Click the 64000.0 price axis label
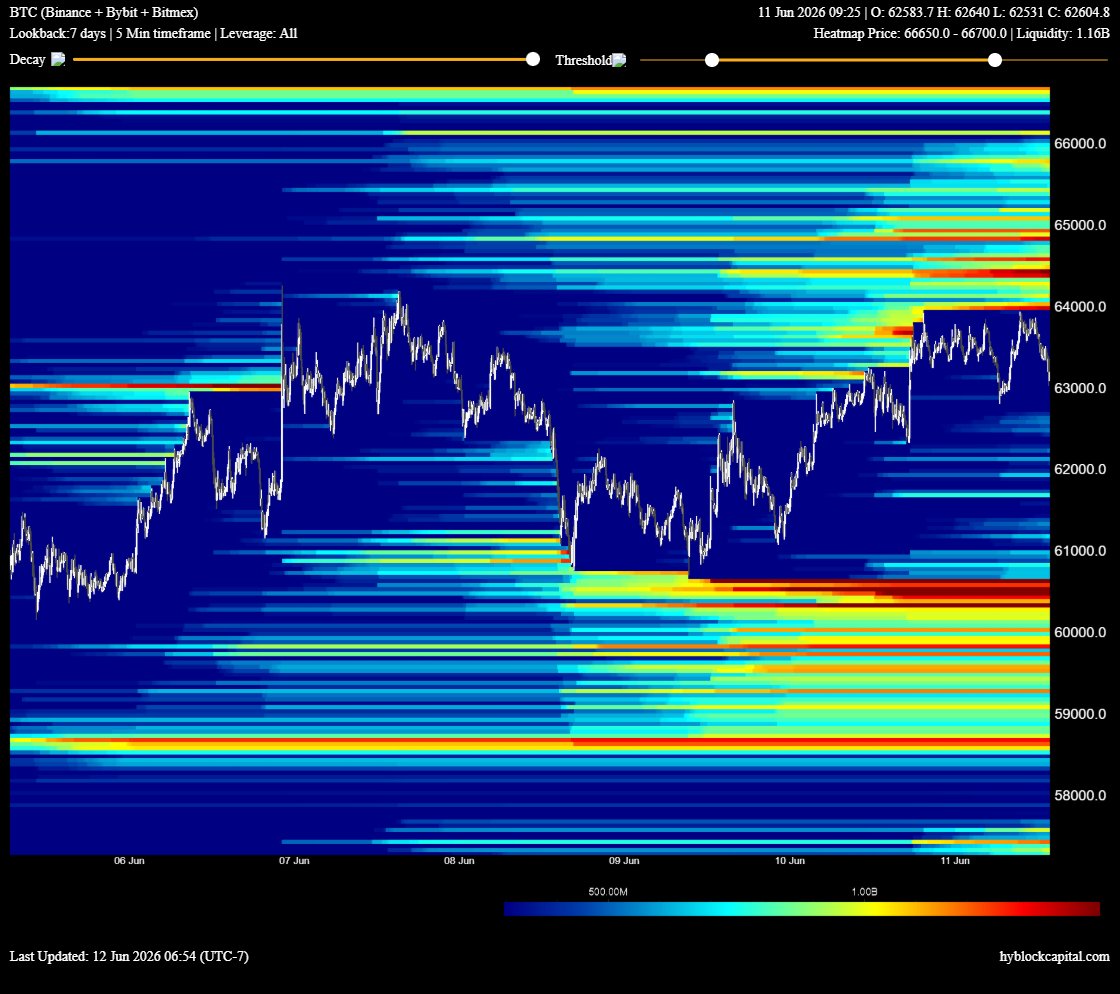The height and width of the screenshot is (994, 1120). pos(1080,306)
